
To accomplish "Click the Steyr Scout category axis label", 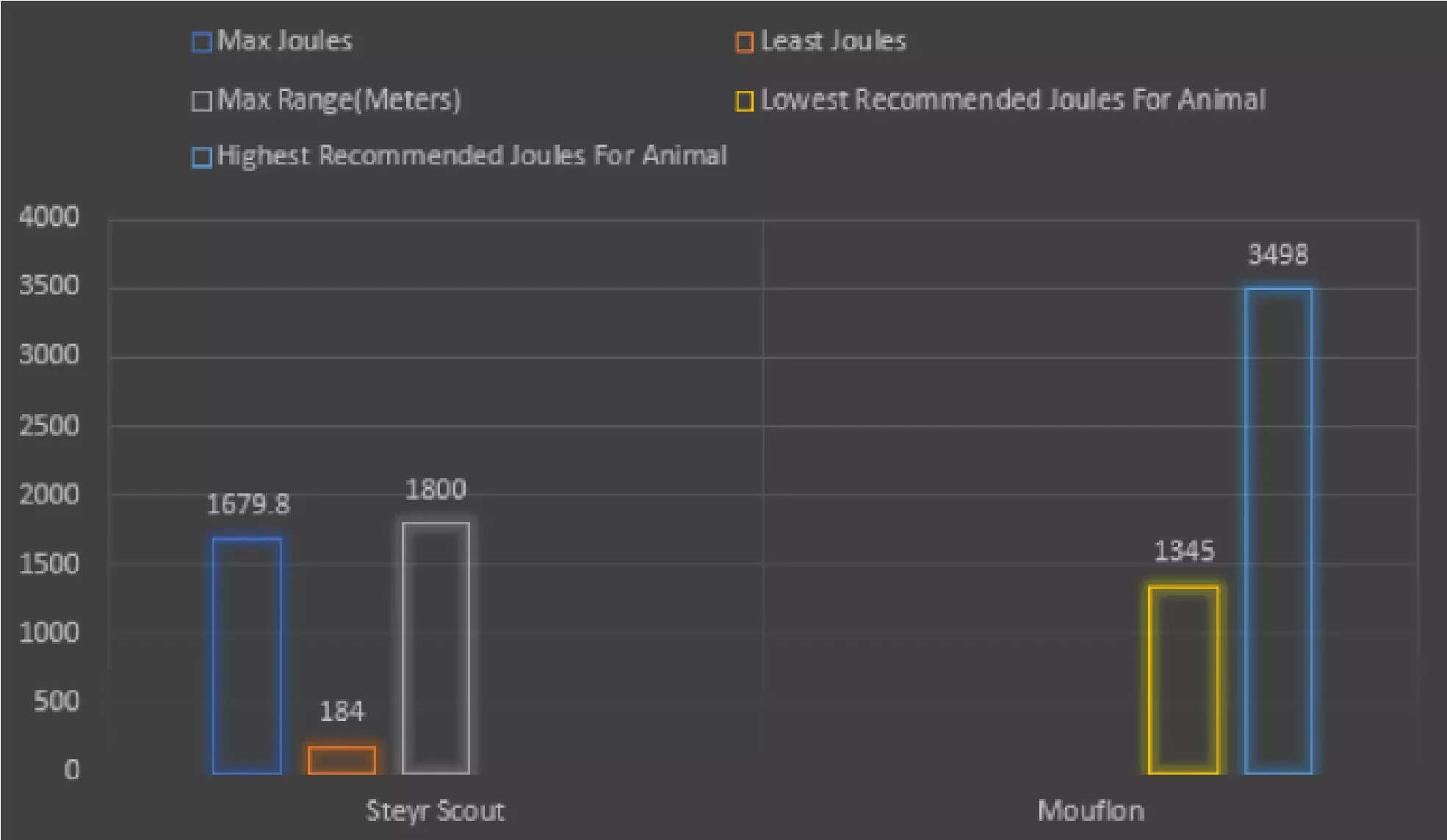I will 435,811.
